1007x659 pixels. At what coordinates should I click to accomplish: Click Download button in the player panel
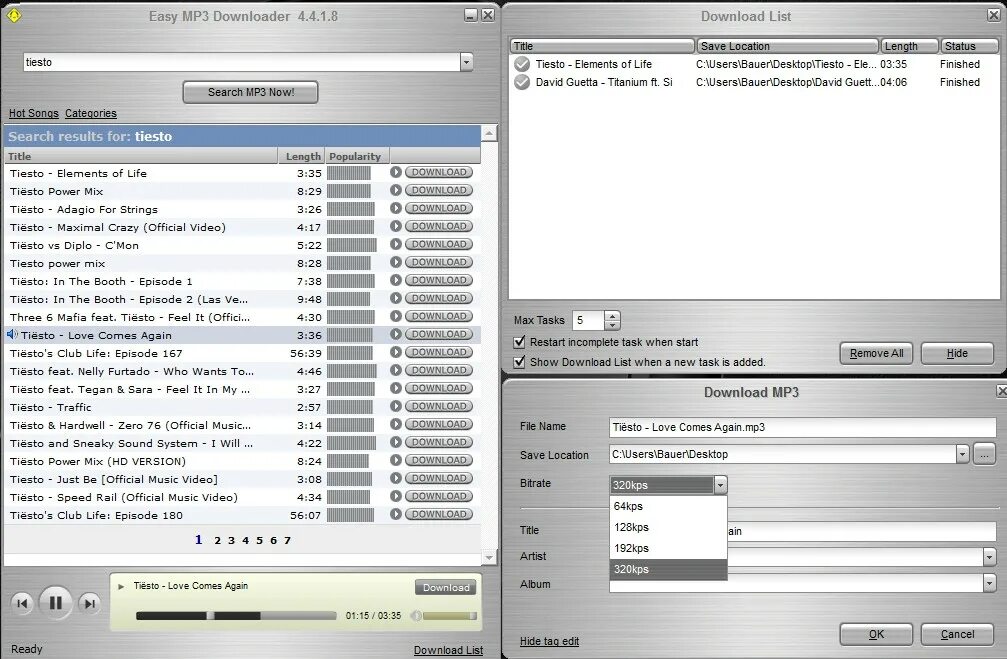coord(446,587)
